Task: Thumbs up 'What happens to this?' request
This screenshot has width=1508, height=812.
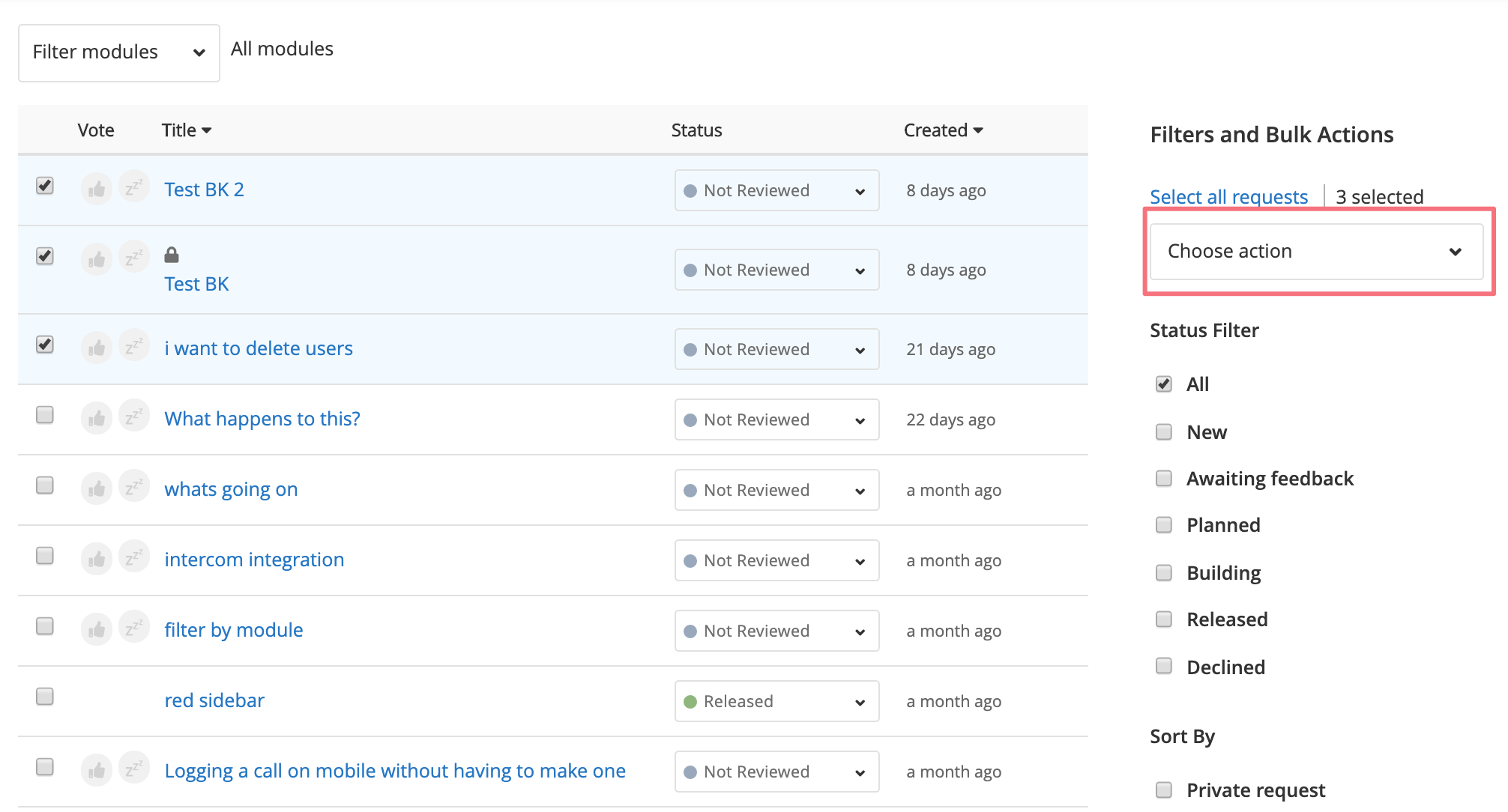Action: (97, 419)
